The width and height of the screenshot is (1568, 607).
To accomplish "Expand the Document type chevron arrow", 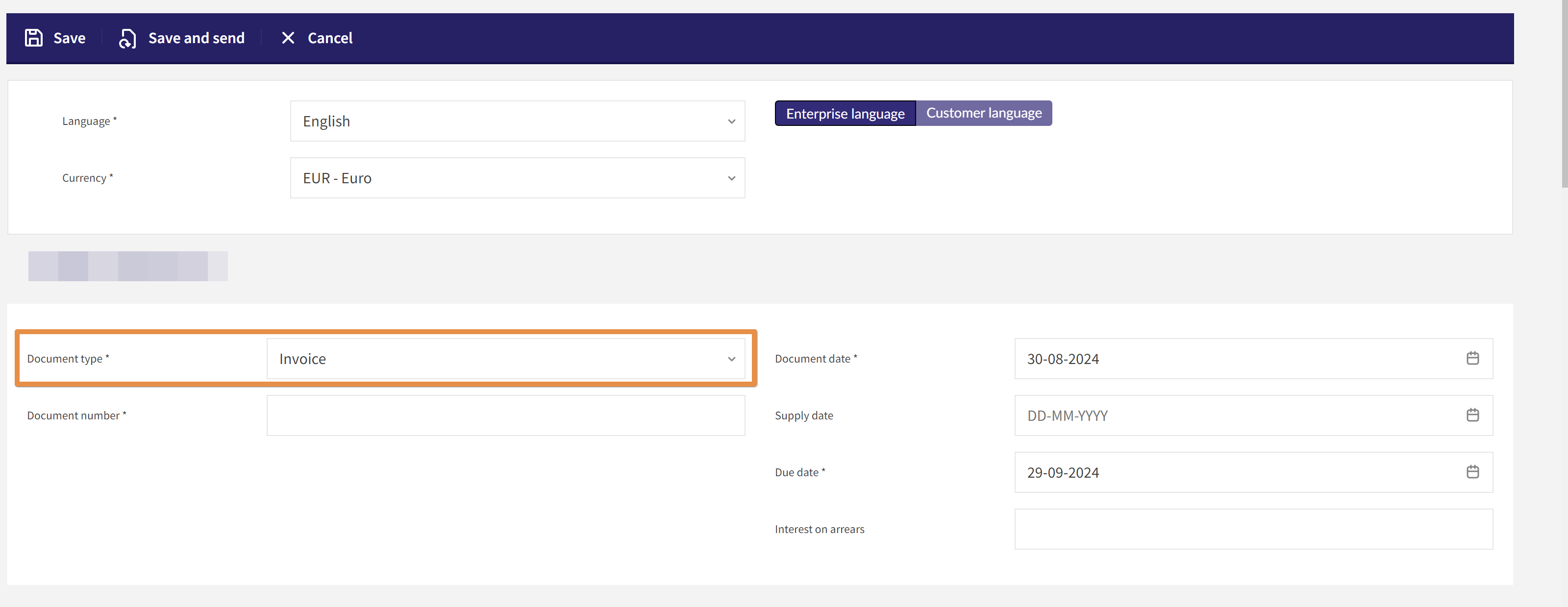I will click(x=732, y=359).
